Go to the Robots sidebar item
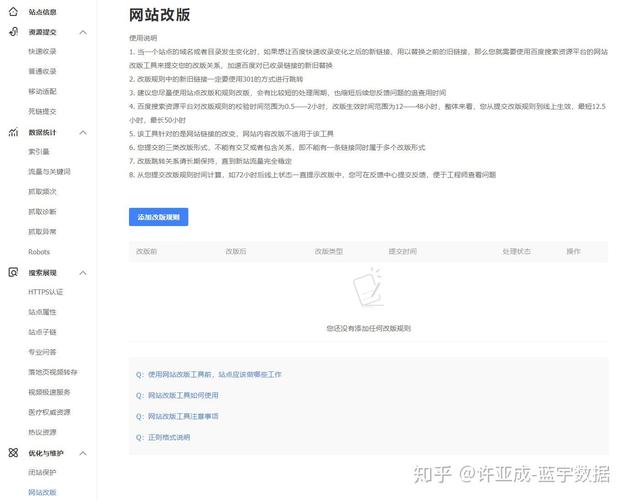Screen dimensions: 626x500 click(39, 252)
